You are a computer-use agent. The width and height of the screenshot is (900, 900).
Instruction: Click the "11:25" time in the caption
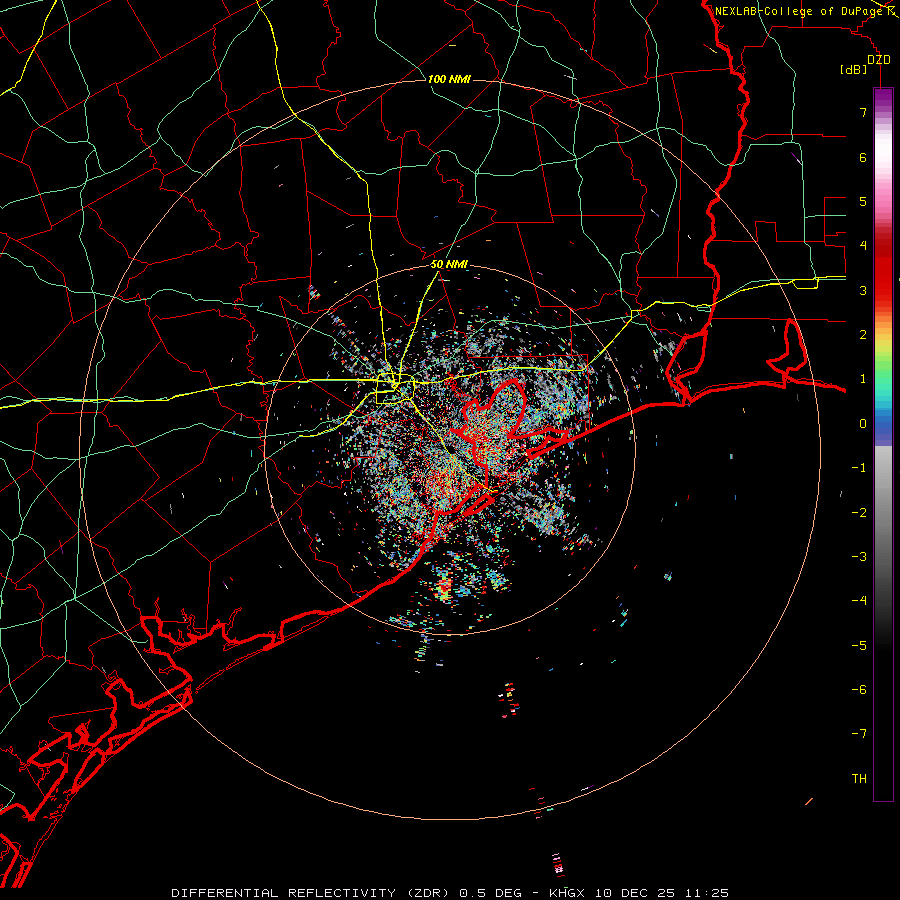tap(707, 893)
